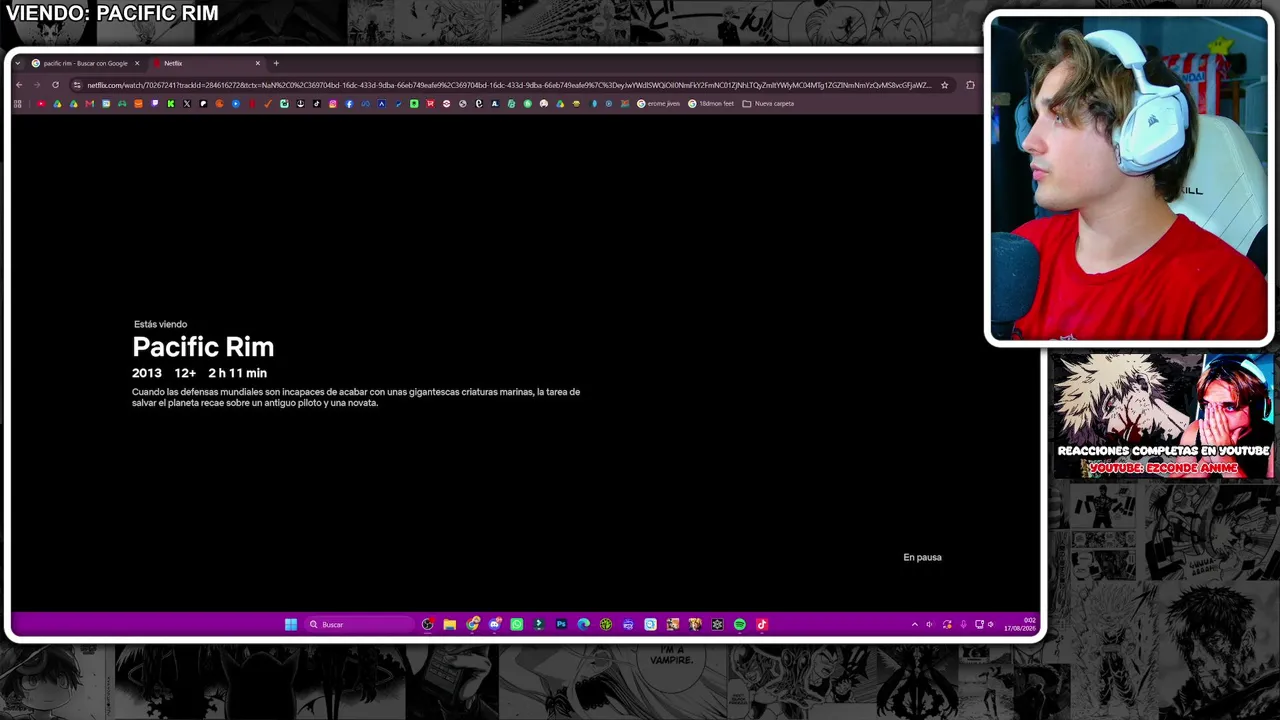Open the Facebook bookmark

point(349,104)
